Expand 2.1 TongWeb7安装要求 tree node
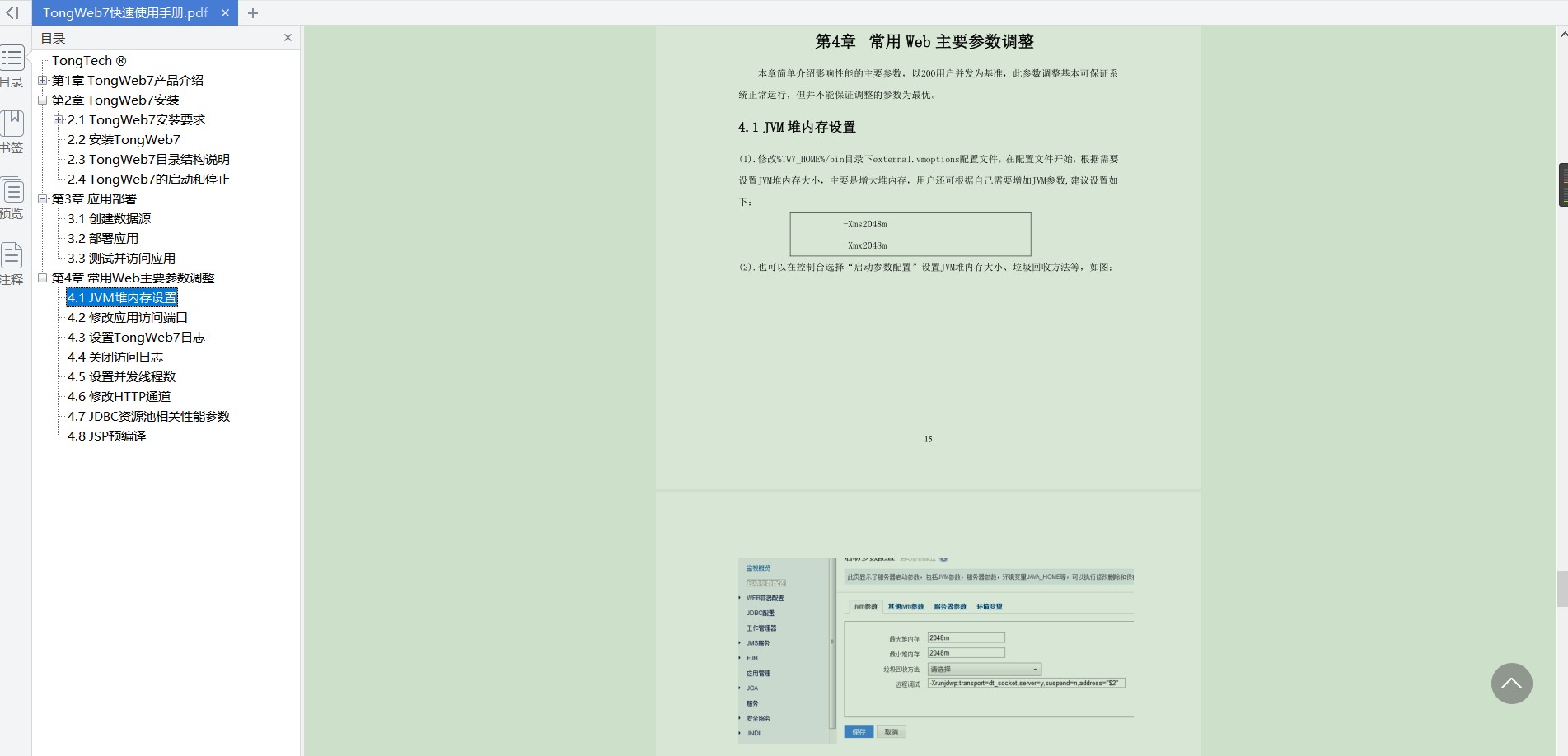This screenshot has width=1568, height=756. coord(59,120)
